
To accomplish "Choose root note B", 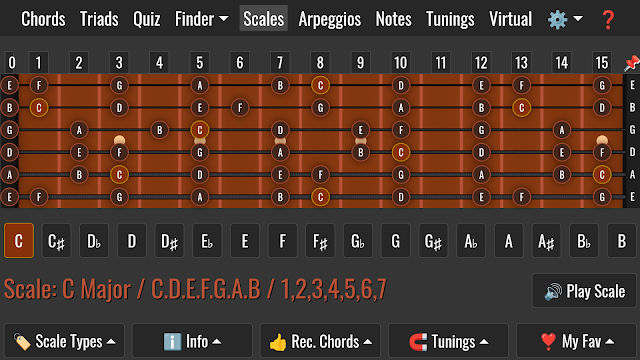I will point(622,241).
